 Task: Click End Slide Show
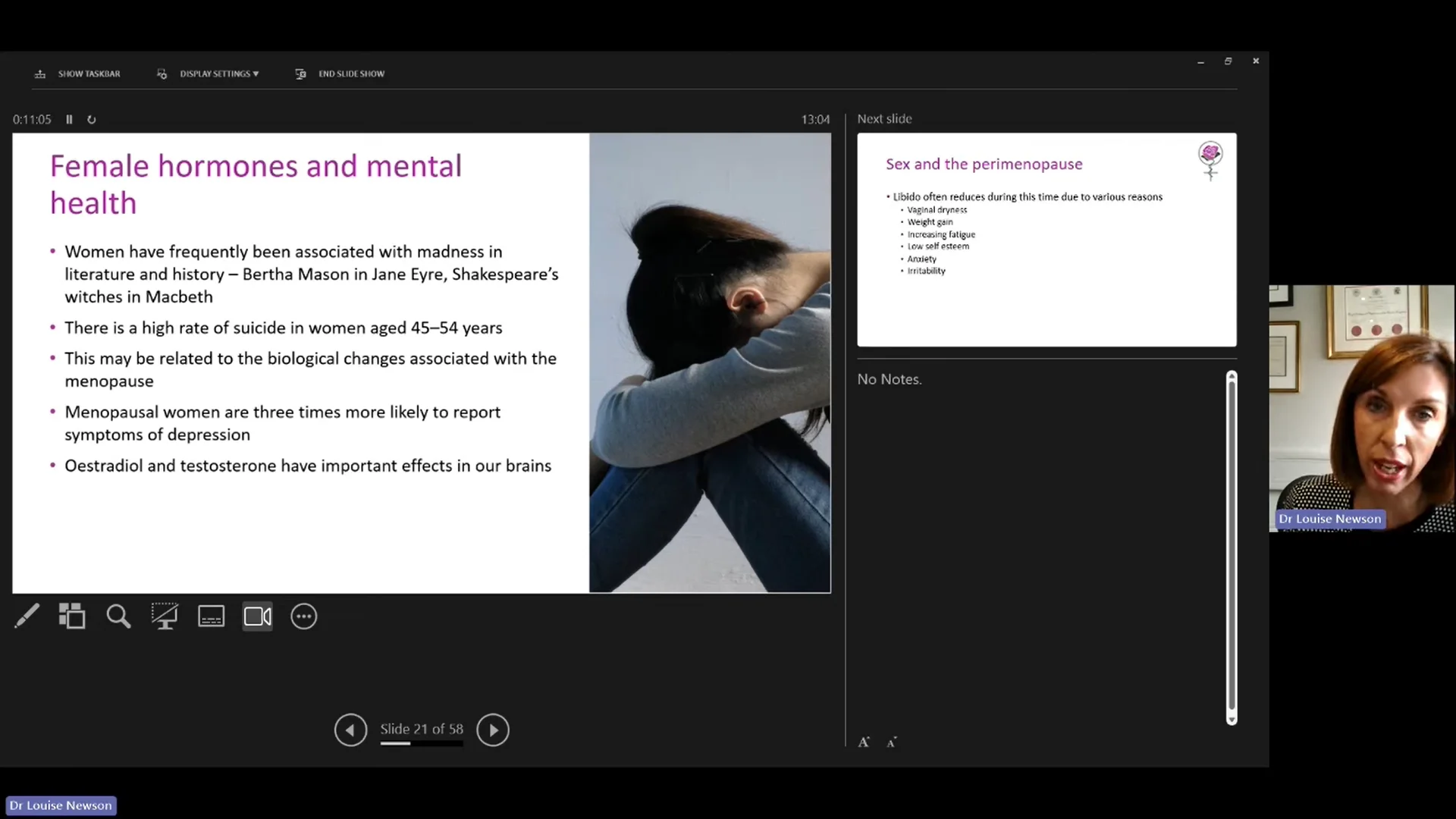(340, 74)
